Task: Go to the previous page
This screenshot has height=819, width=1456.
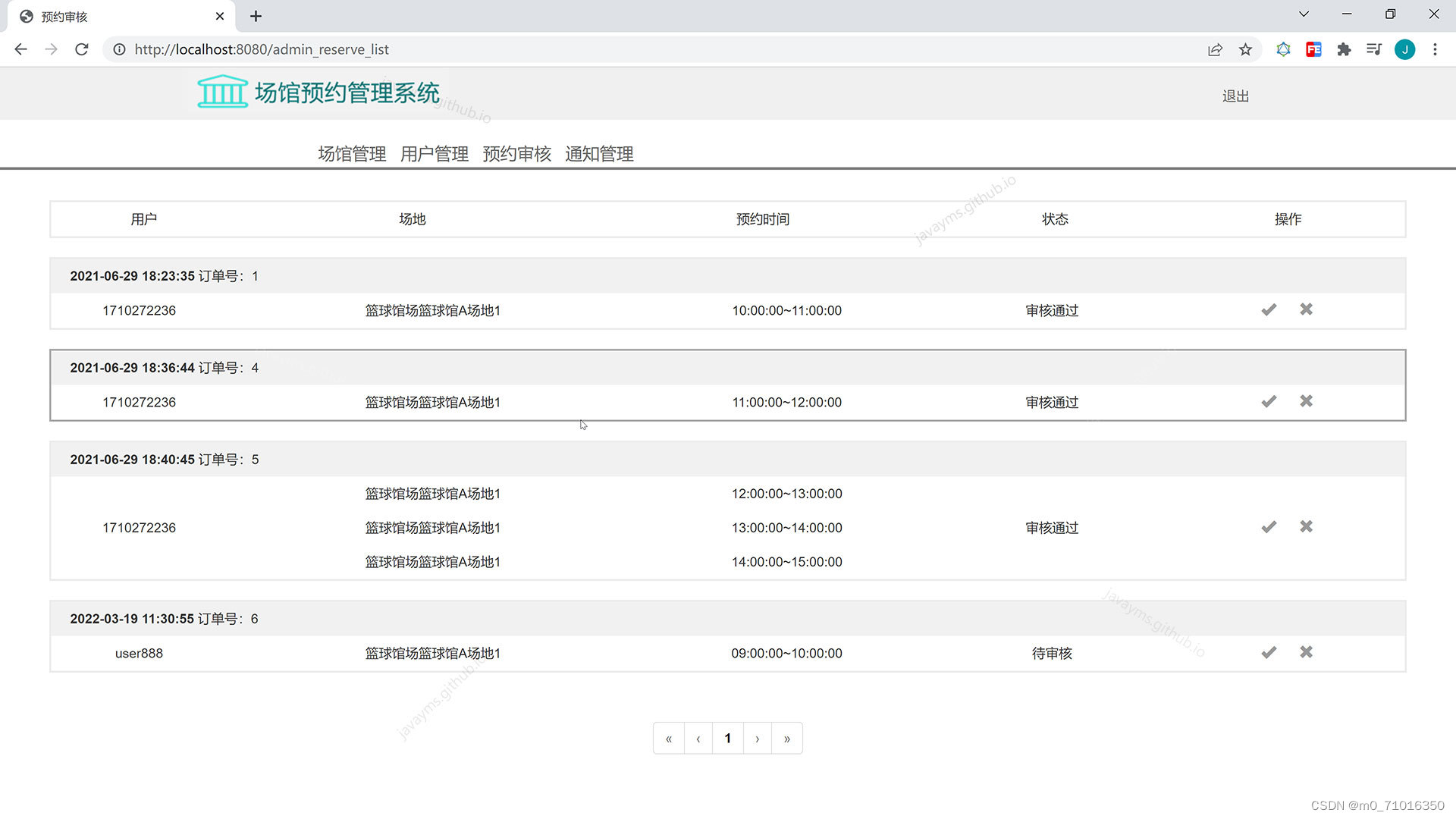Action: (698, 739)
